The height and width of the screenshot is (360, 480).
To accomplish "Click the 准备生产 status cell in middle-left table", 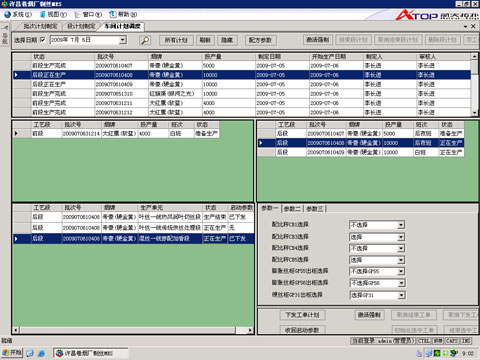I will [x=207, y=134].
